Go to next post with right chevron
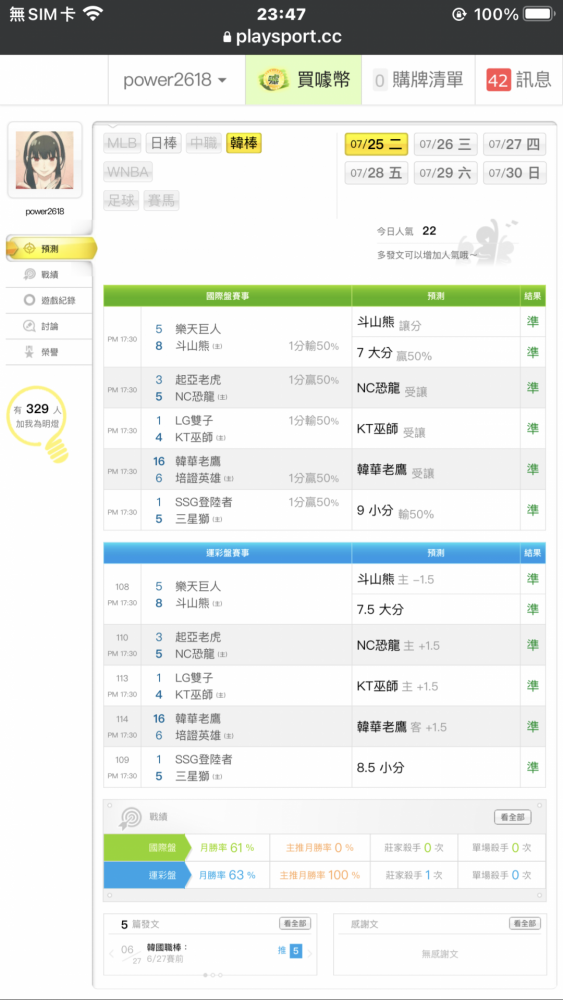Image resolution: width=563 pixels, height=1000 pixels. 310,954
